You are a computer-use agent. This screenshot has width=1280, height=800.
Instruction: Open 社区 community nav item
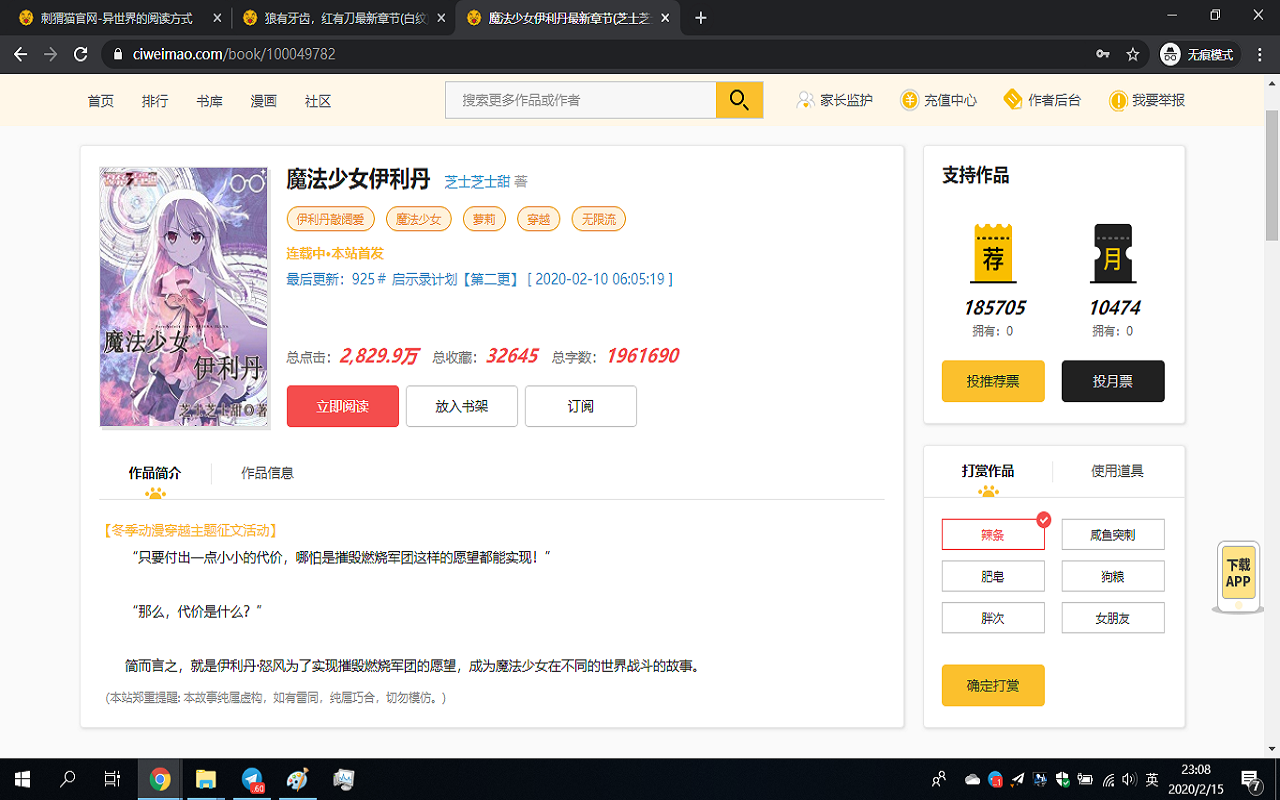click(318, 101)
